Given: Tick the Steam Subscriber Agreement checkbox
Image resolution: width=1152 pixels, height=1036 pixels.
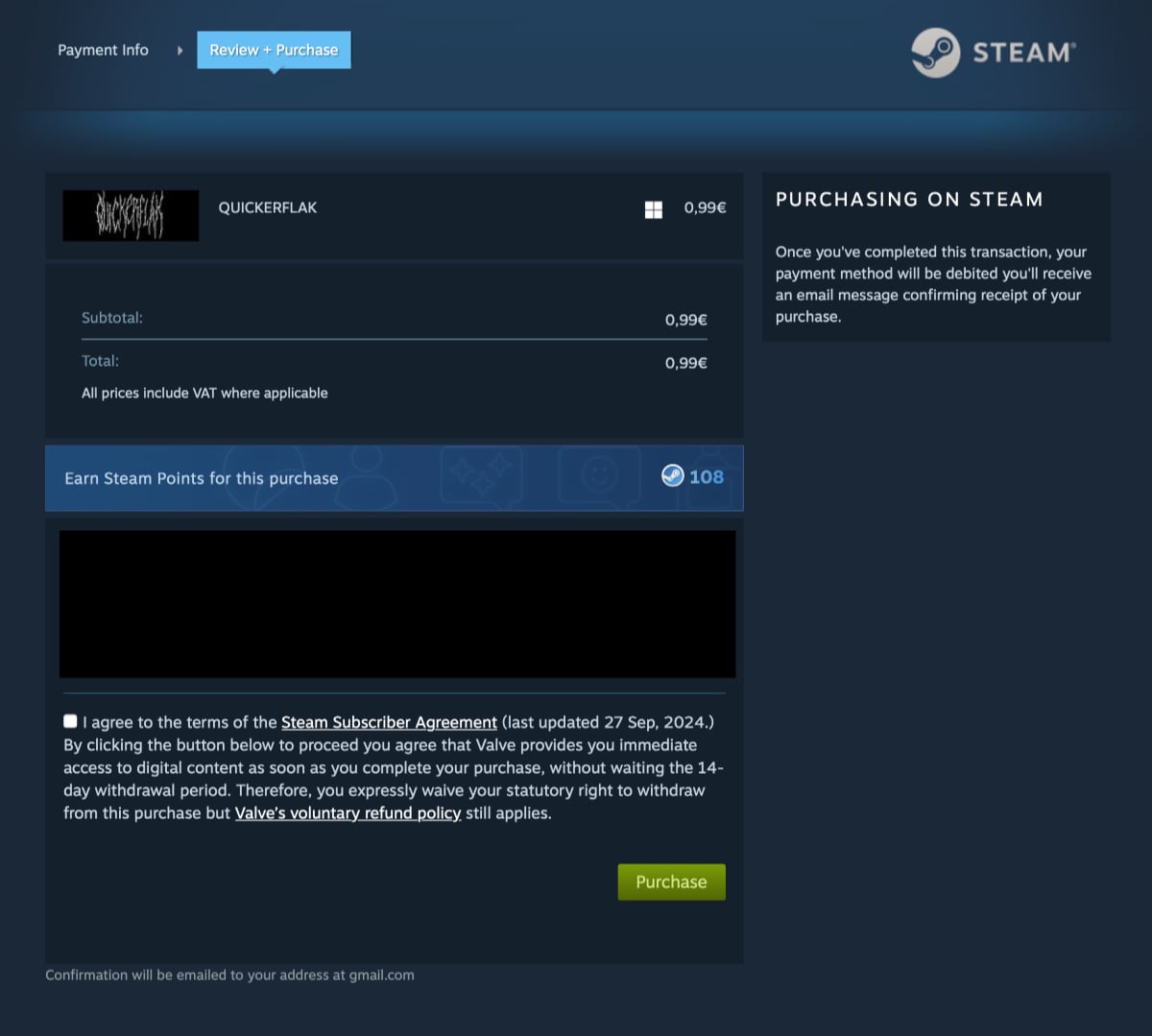Looking at the screenshot, I should point(70,721).
